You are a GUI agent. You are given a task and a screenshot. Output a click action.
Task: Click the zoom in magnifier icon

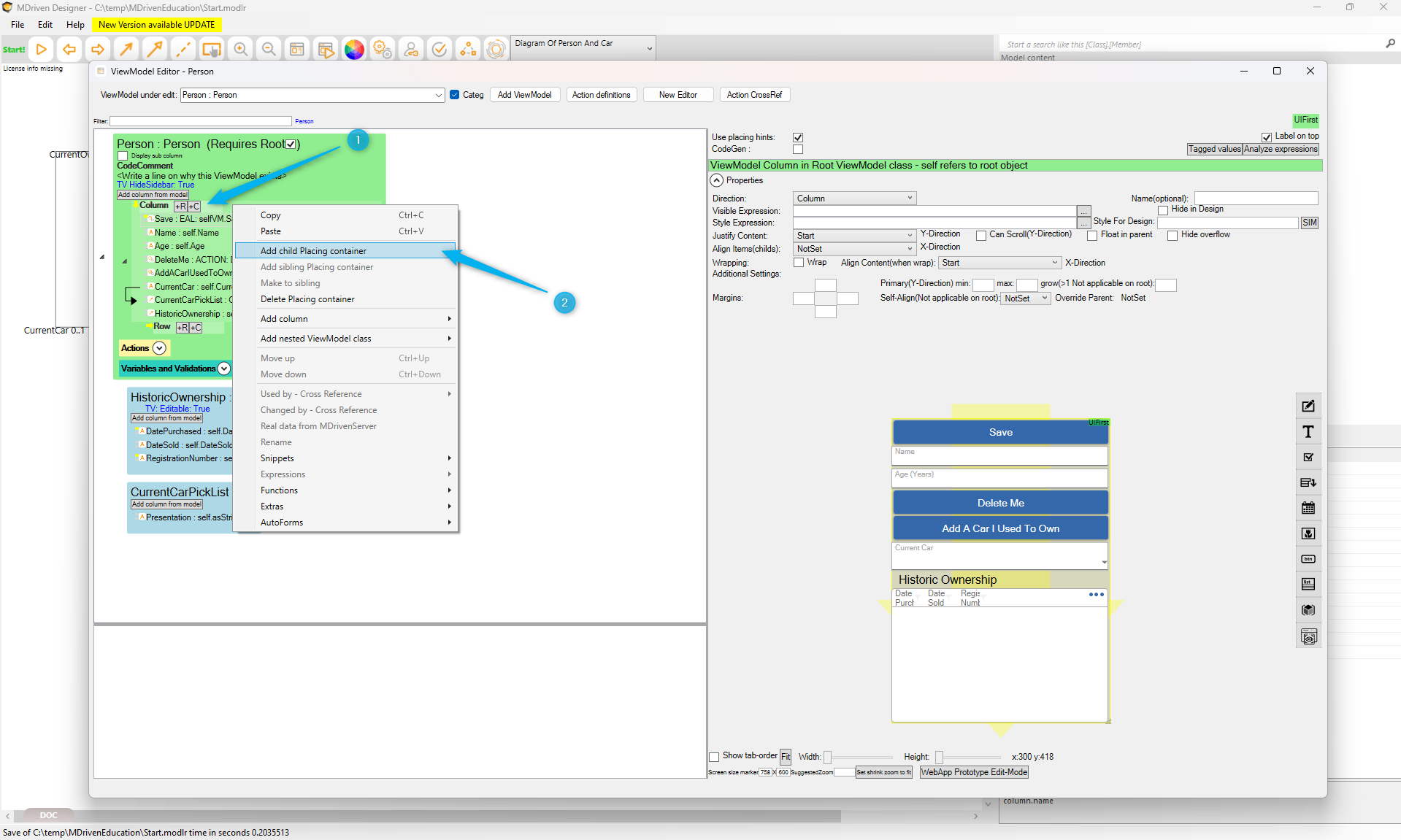[240, 50]
